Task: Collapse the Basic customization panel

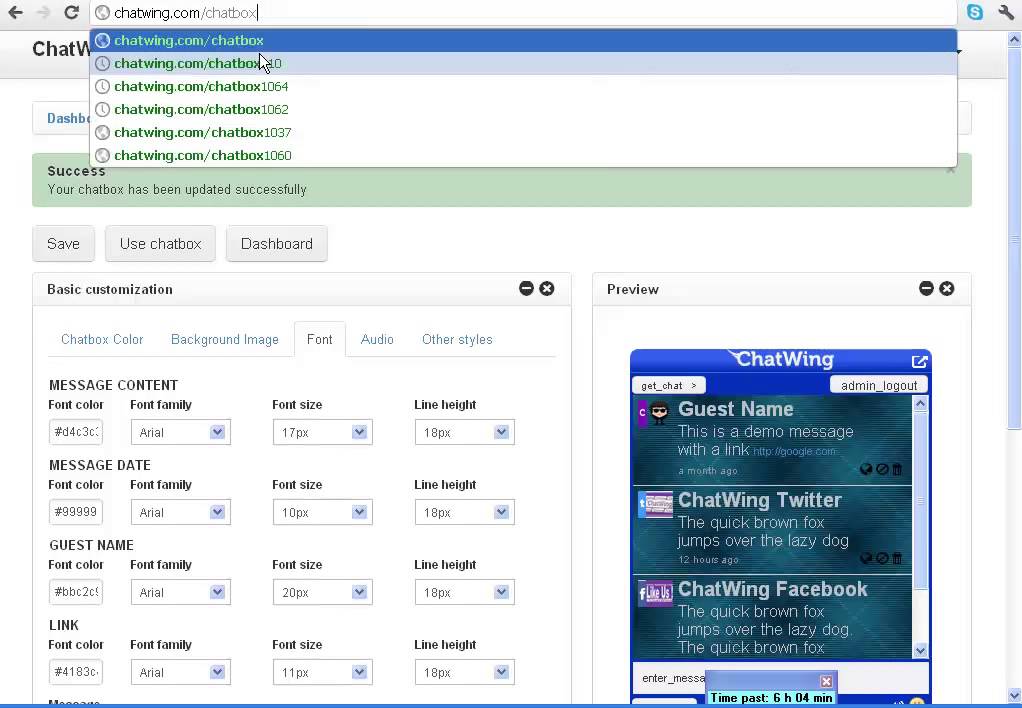Action: coord(526,288)
